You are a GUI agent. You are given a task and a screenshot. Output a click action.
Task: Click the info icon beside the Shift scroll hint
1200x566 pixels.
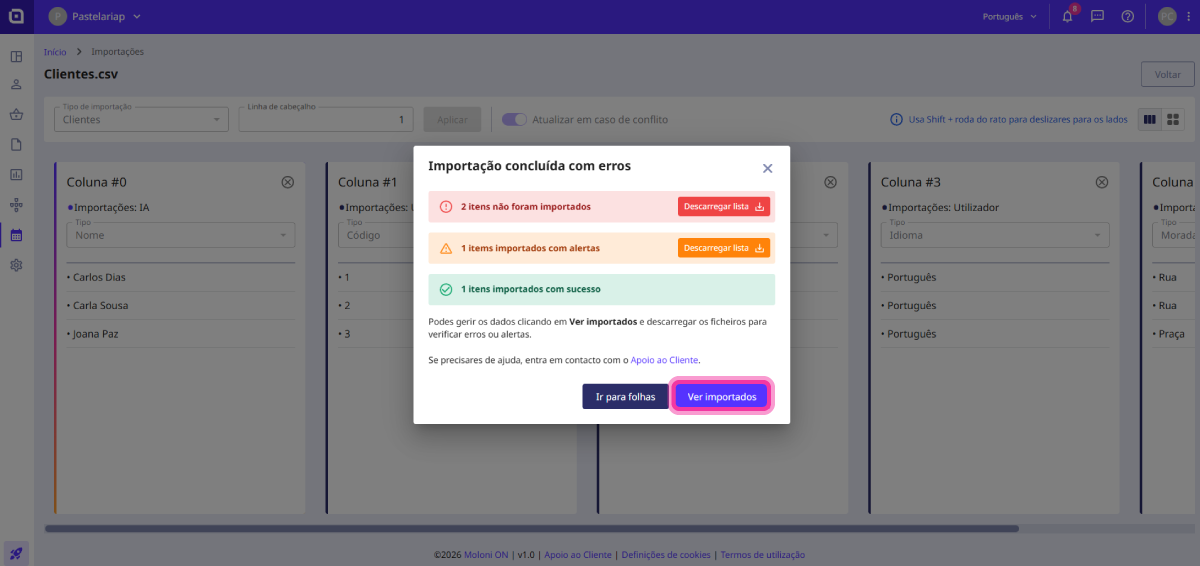(897, 119)
